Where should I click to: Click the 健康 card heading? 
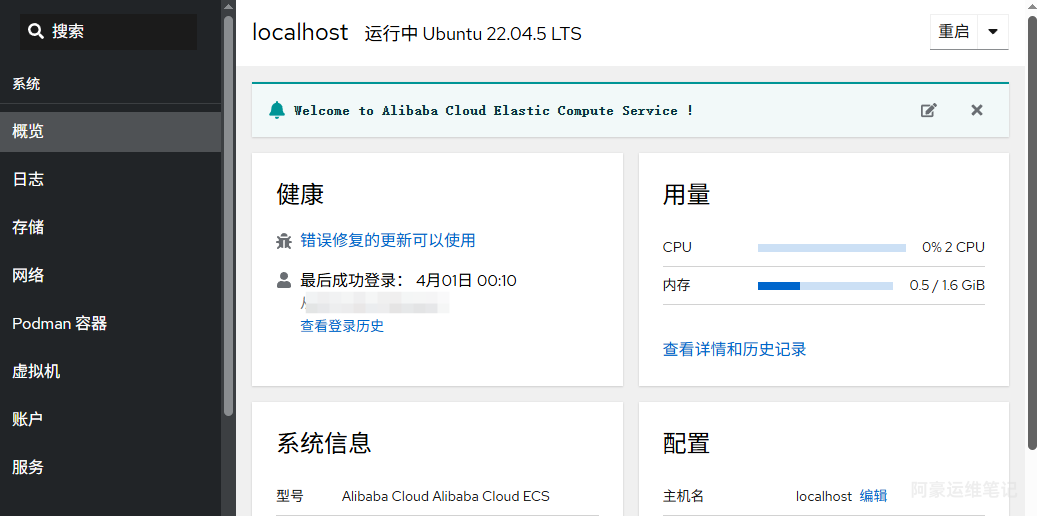(300, 195)
